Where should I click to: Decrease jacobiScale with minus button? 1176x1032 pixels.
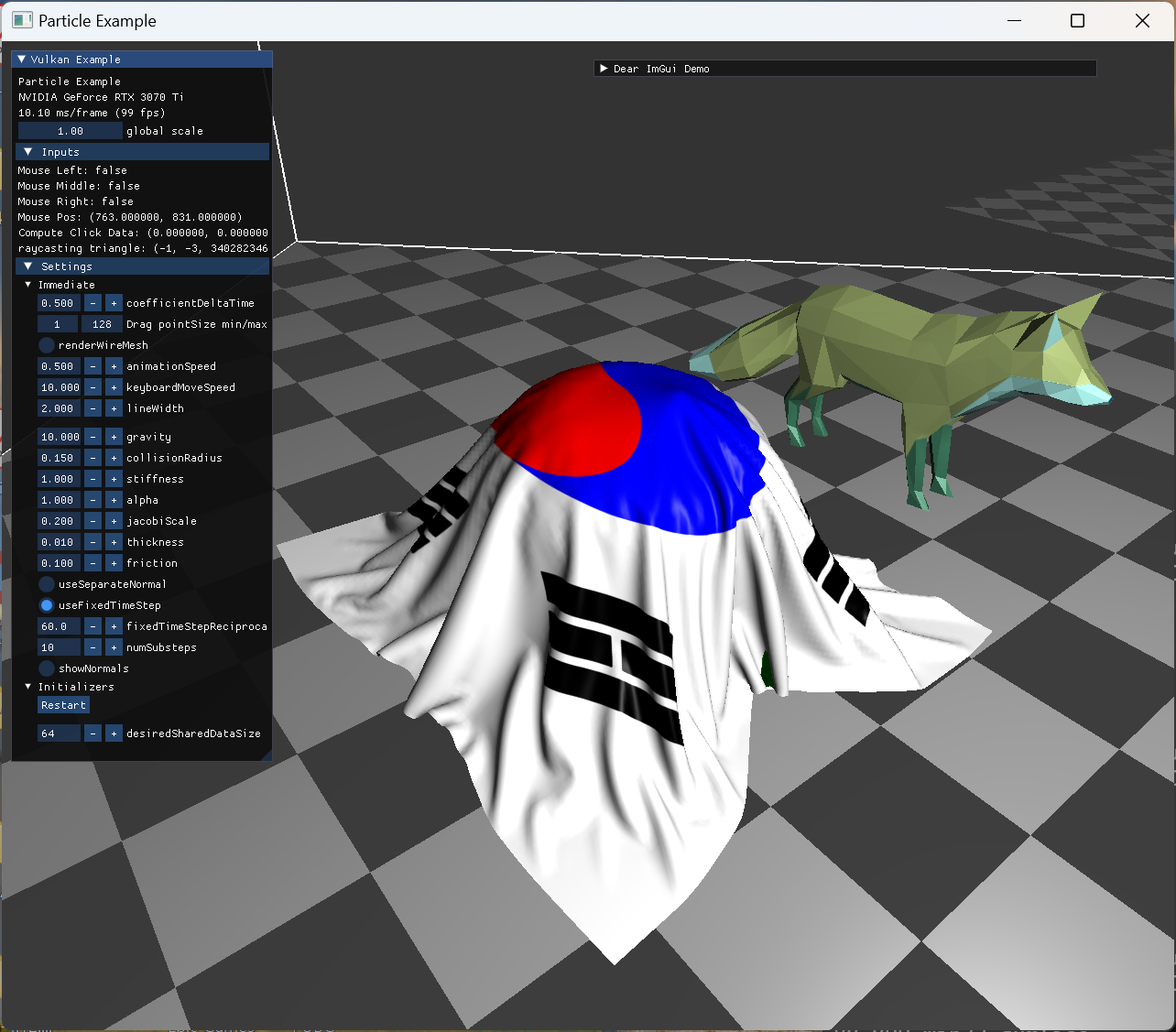click(93, 521)
